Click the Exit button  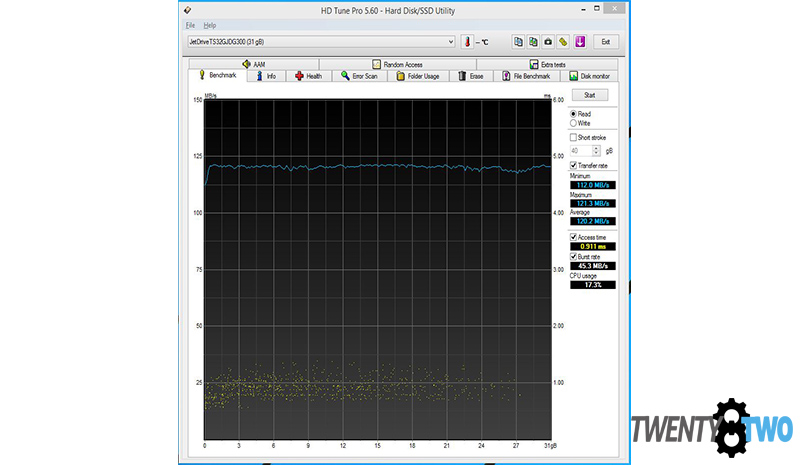coord(606,42)
